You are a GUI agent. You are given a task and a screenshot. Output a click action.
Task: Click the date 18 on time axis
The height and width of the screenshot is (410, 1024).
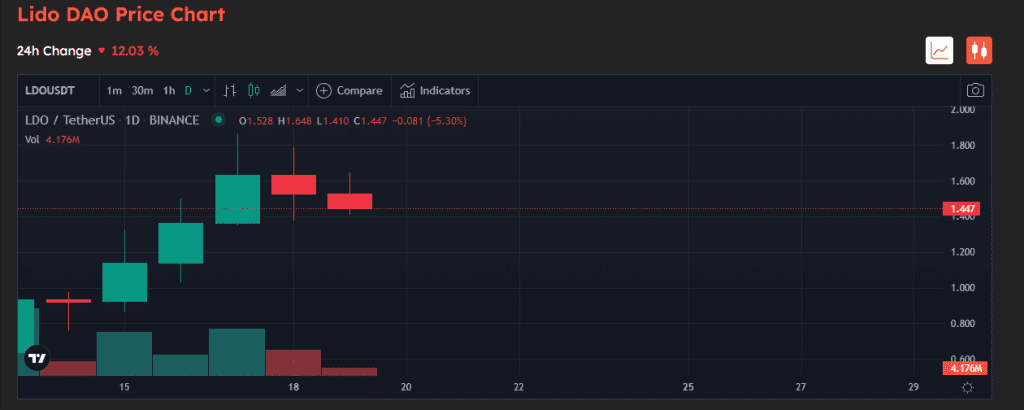click(293, 387)
